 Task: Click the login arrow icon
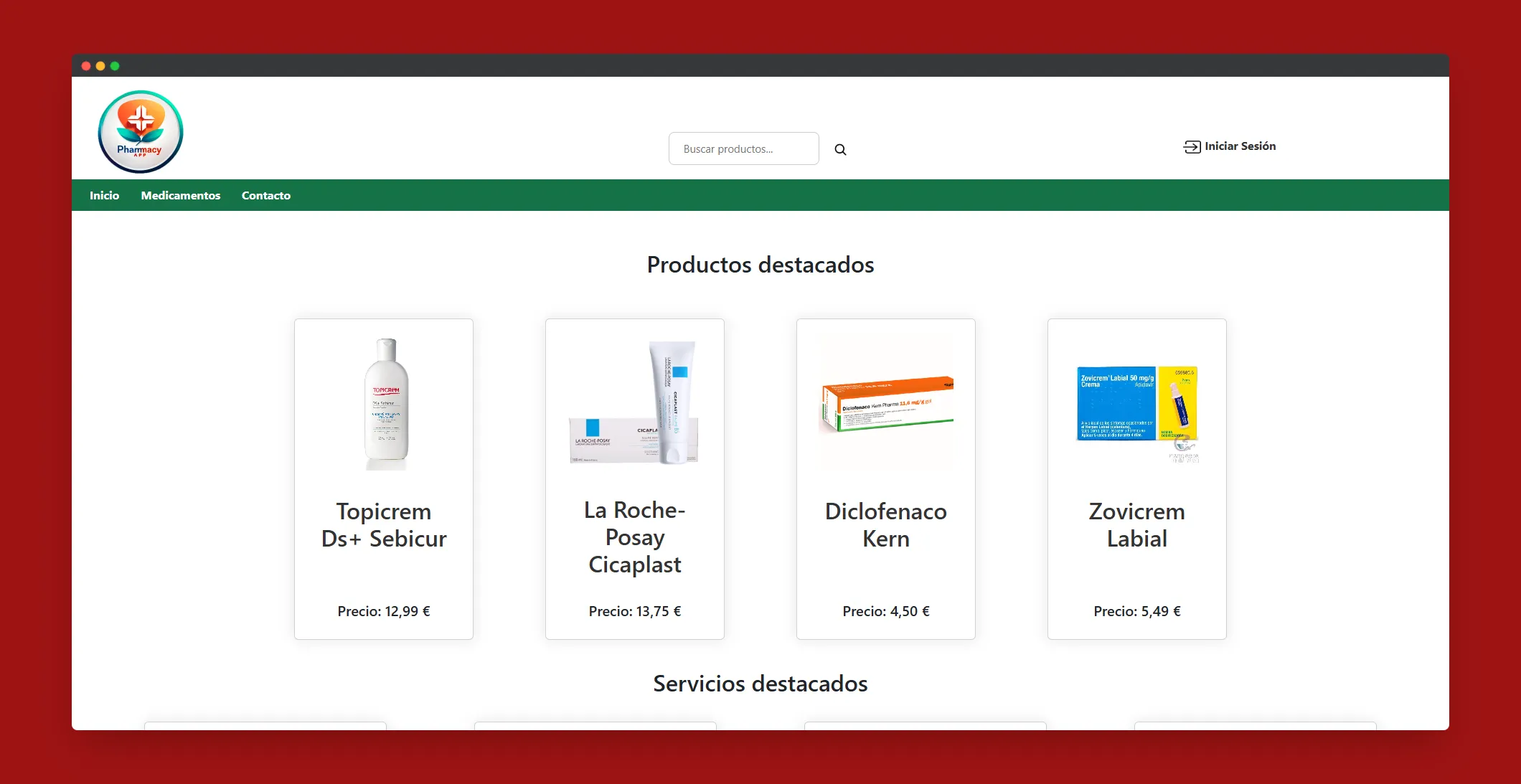tap(1192, 146)
